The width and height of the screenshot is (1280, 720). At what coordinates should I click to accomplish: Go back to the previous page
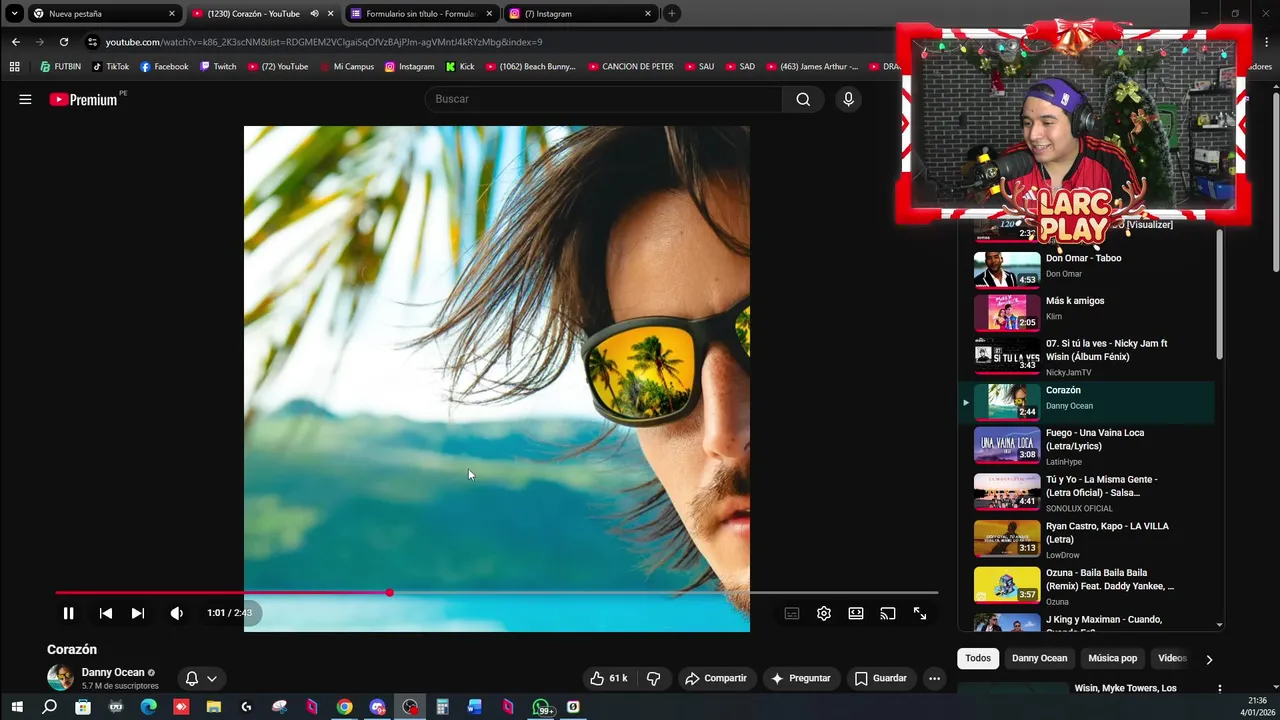[x=16, y=42]
